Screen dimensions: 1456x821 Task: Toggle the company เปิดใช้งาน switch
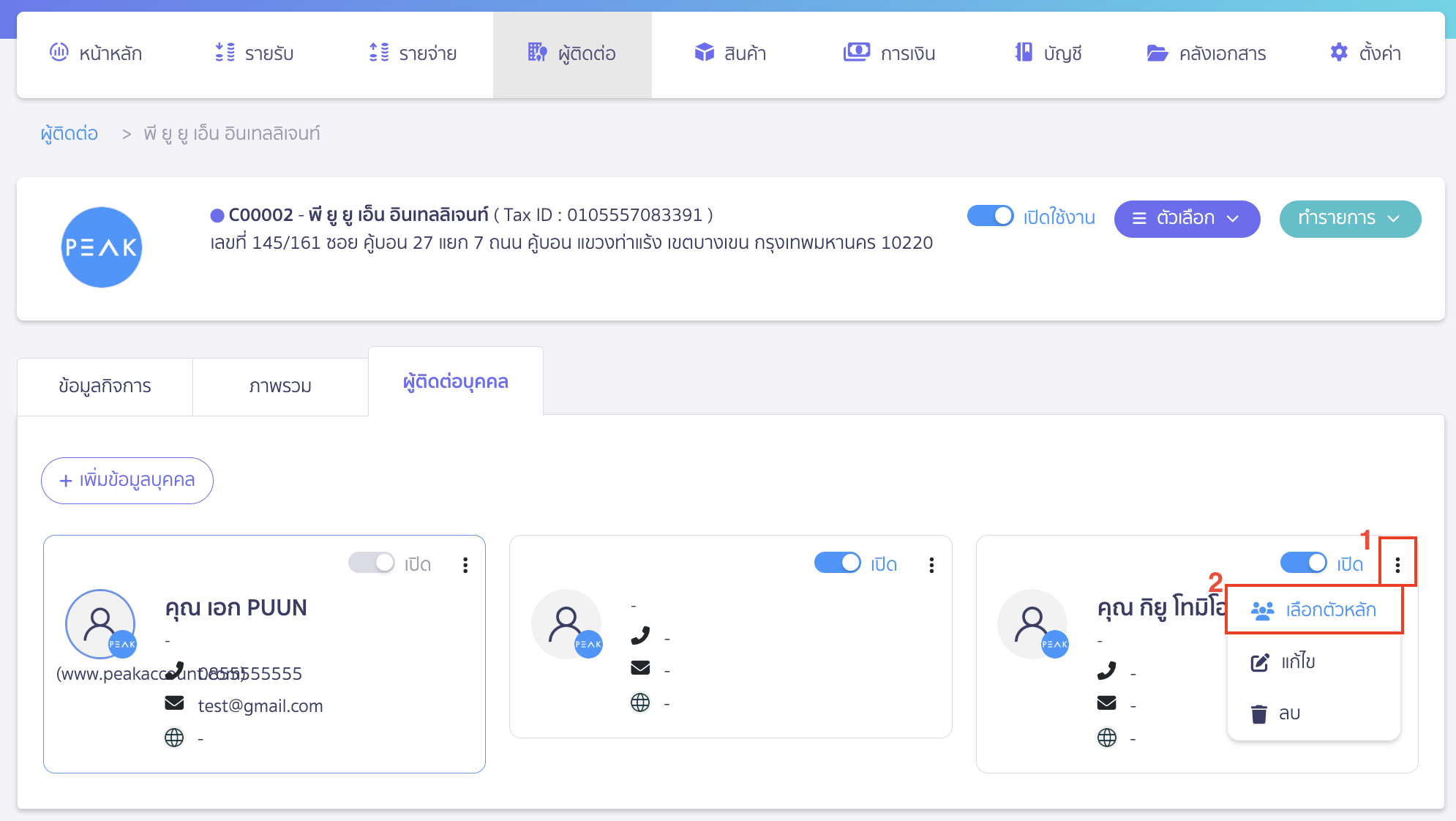tap(990, 216)
